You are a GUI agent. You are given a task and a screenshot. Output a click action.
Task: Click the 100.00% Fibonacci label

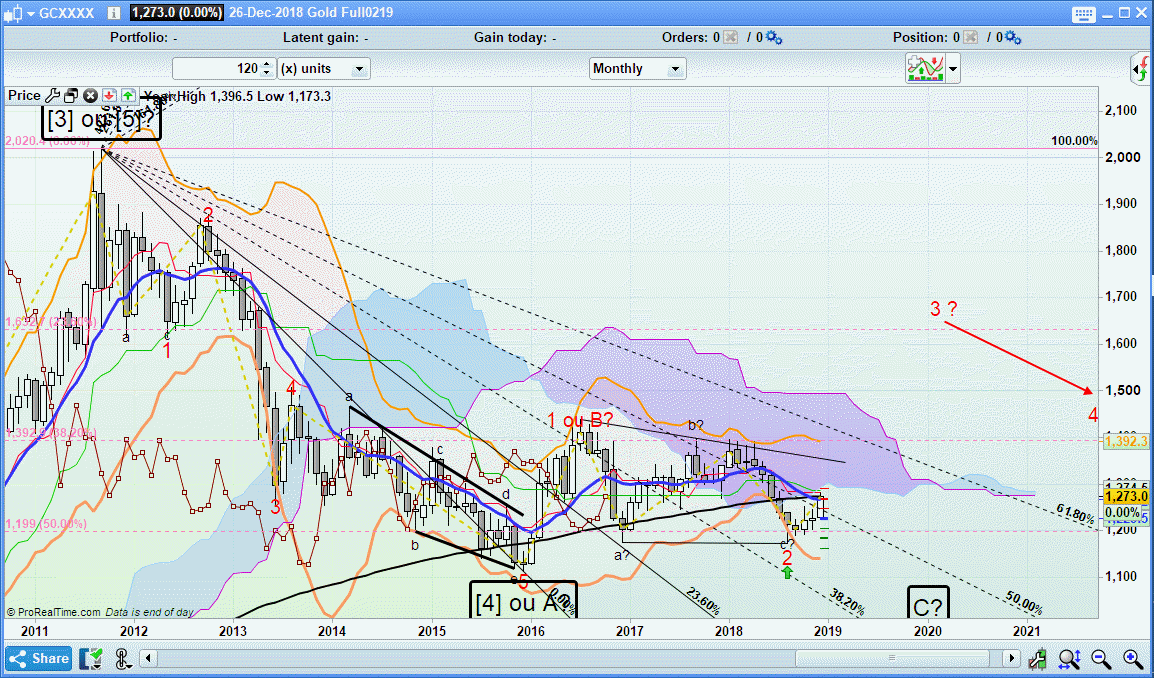click(x=1074, y=141)
